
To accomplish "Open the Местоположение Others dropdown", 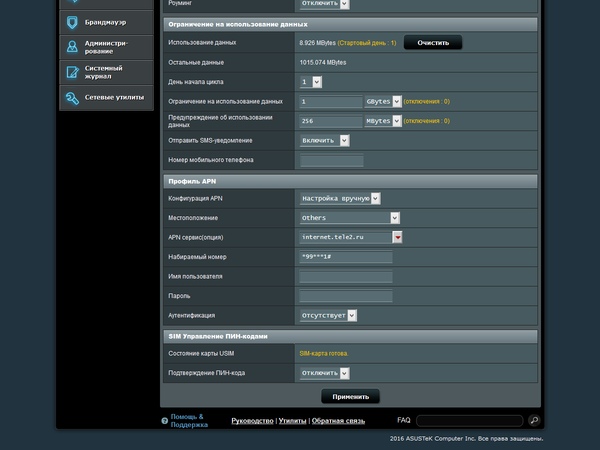I will click(x=350, y=218).
